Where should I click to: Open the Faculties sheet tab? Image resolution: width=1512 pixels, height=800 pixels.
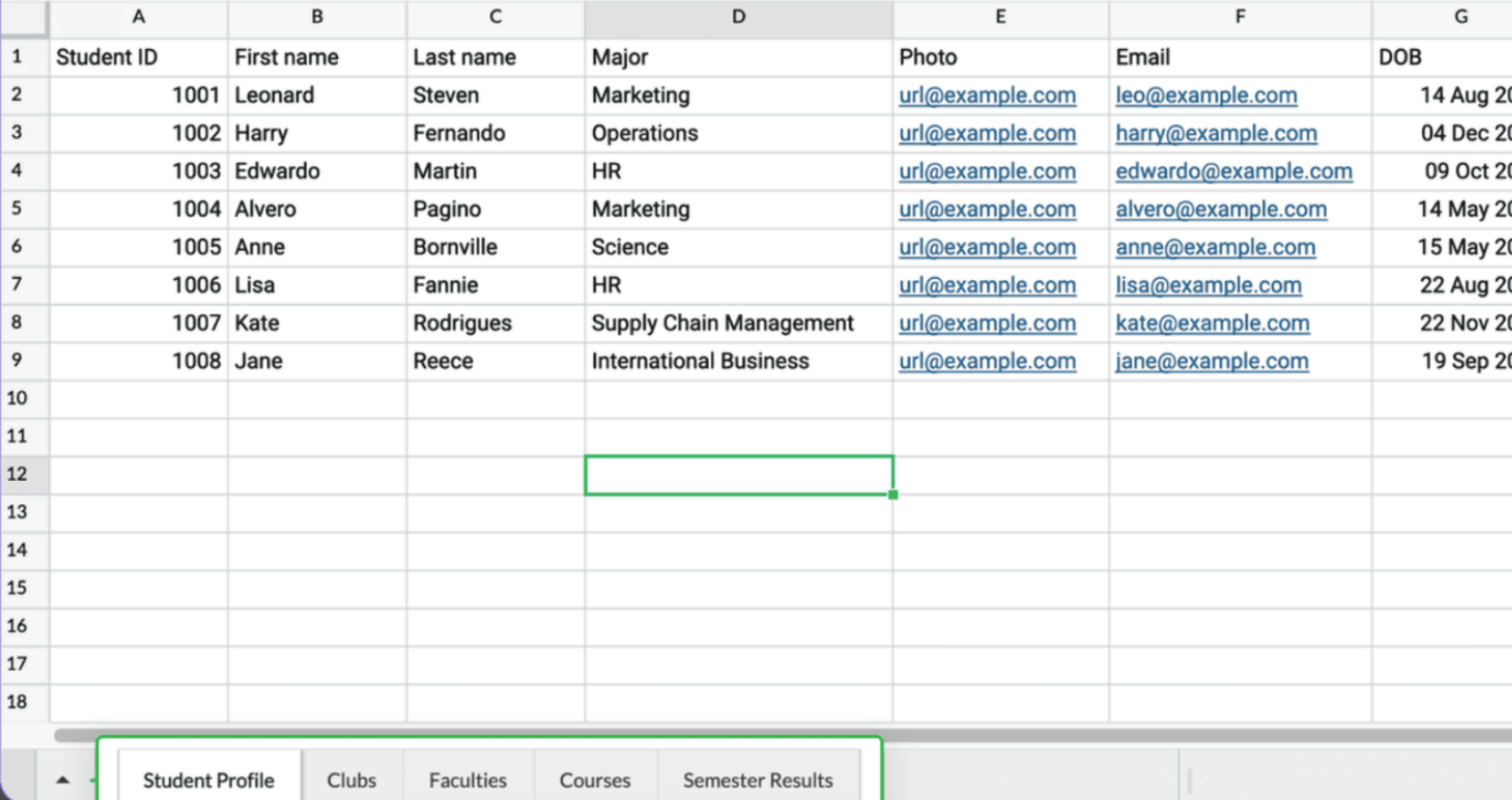click(x=467, y=780)
